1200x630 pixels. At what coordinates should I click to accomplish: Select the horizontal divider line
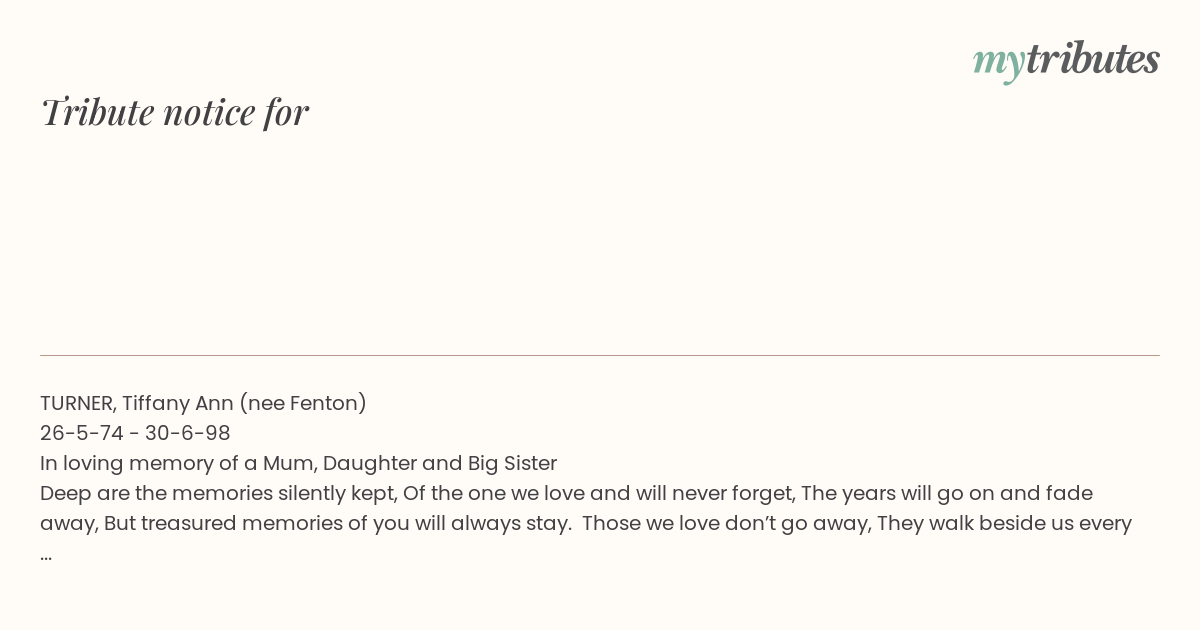pos(600,355)
